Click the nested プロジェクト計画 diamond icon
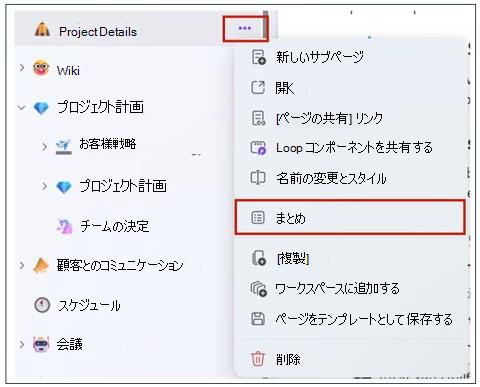The image size is (480, 387). (x=64, y=187)
